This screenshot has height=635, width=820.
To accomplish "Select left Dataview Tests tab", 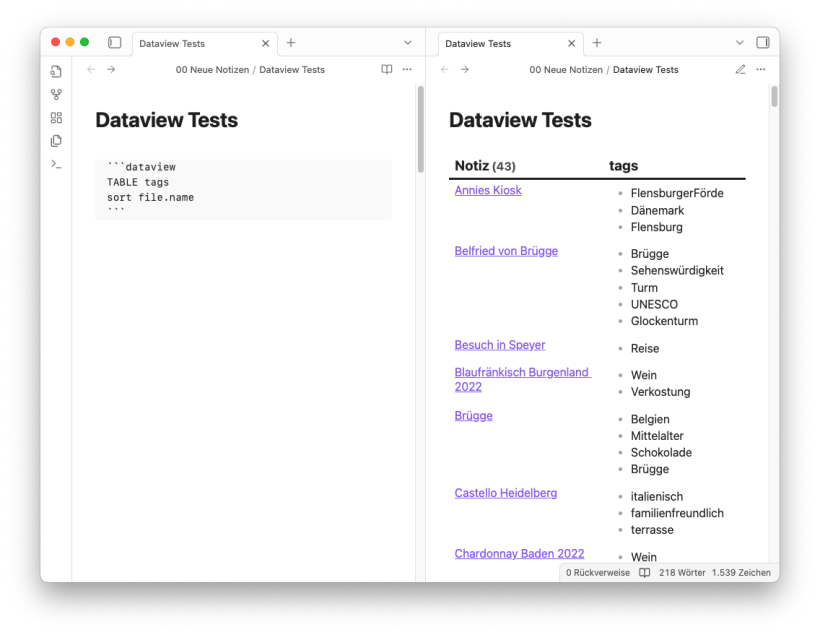I will pyautogui.click(x=204, y=43).
